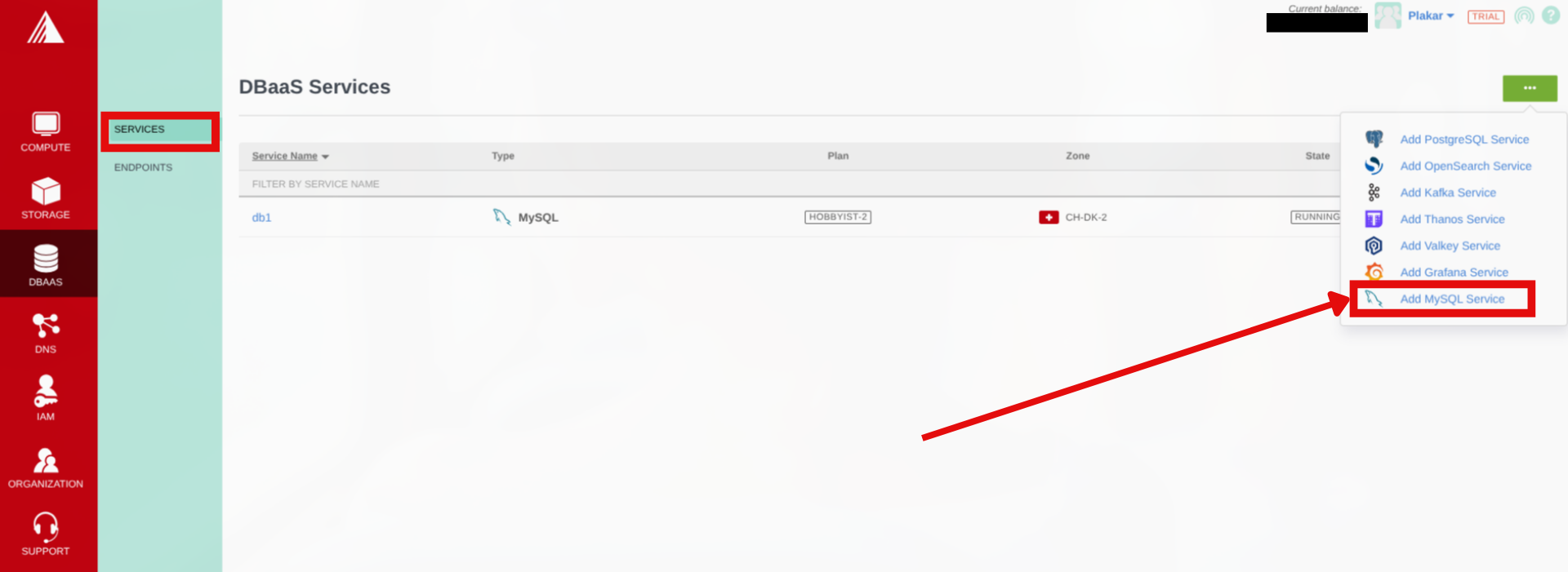Open the IAM sidebar icon
Image resolution: width=1568 pixels, height=572 pixels.
pos(46,391)
